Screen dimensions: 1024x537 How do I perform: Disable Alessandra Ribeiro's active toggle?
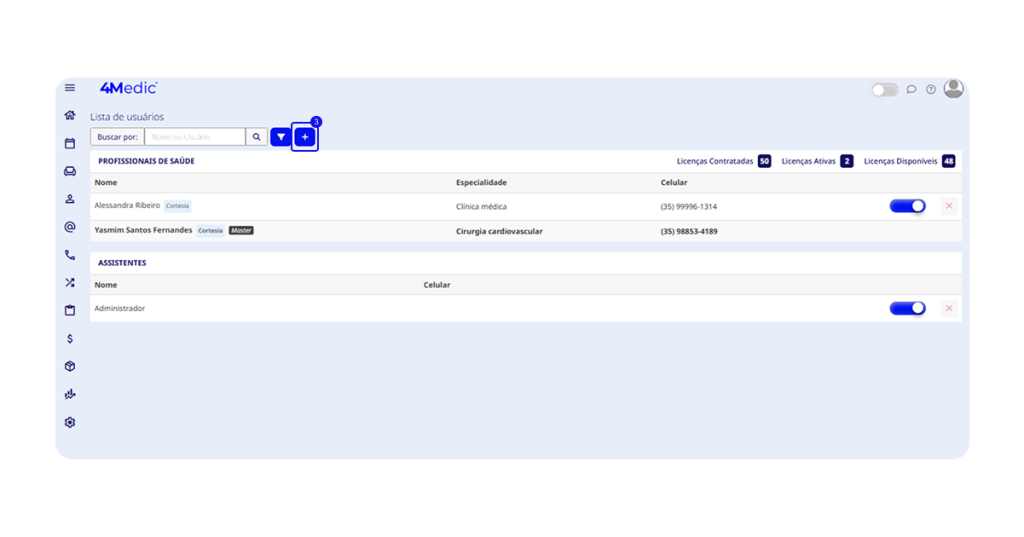907,206
